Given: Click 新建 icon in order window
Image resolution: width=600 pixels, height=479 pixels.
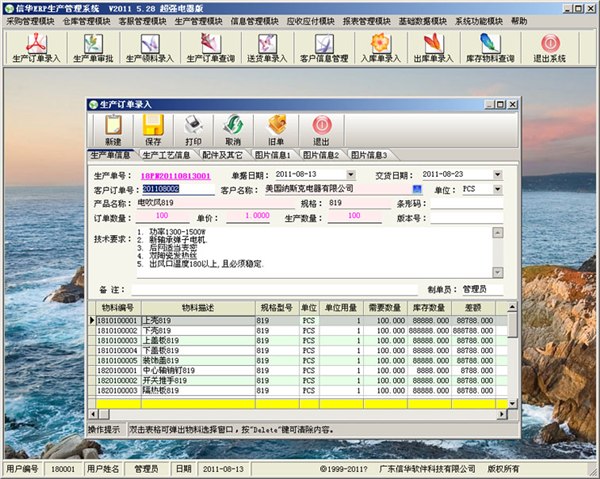Looking at the screenshot, I should [x=113, y=130].
